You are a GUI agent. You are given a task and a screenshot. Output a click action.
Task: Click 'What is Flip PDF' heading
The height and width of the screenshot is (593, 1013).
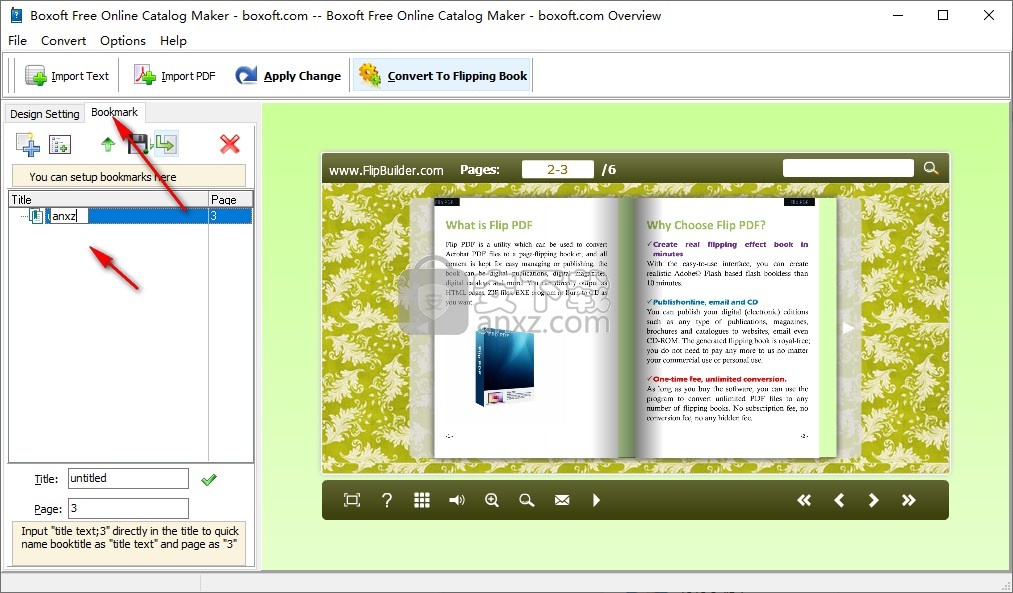[489, 225]
